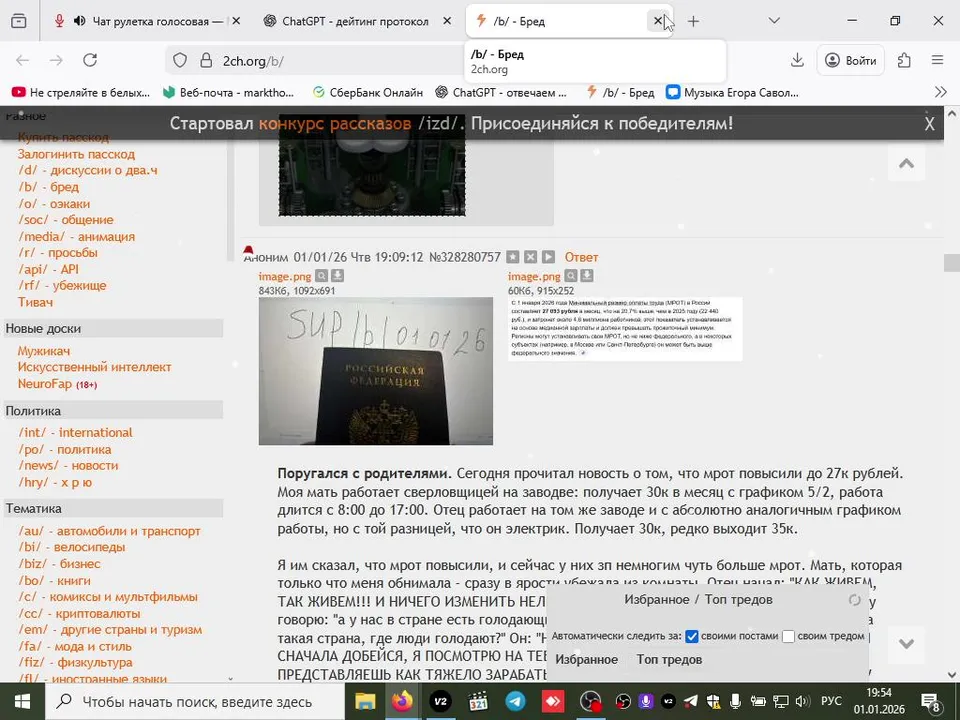Open OBS Studio from the taskbar
The image size is (960, 720).
coord(590,702)
